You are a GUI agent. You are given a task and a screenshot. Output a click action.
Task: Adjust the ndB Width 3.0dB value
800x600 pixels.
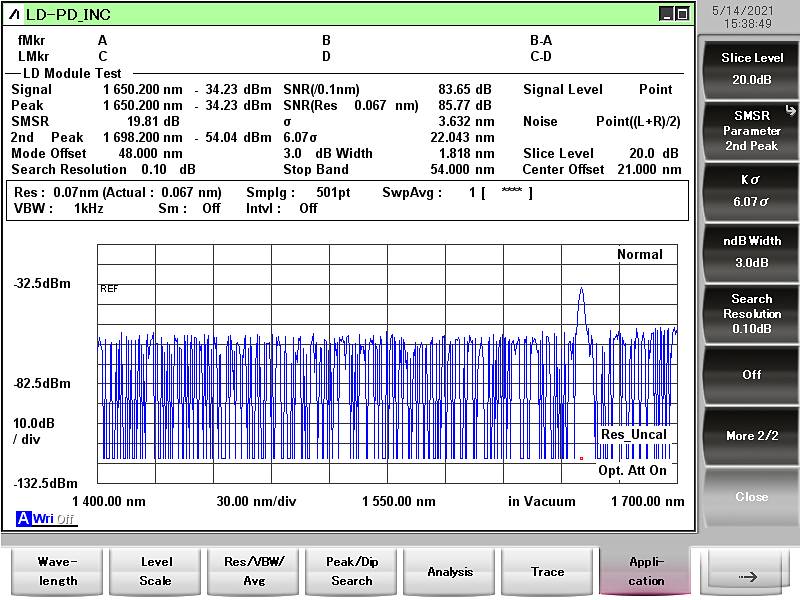[x=751, y=252]
